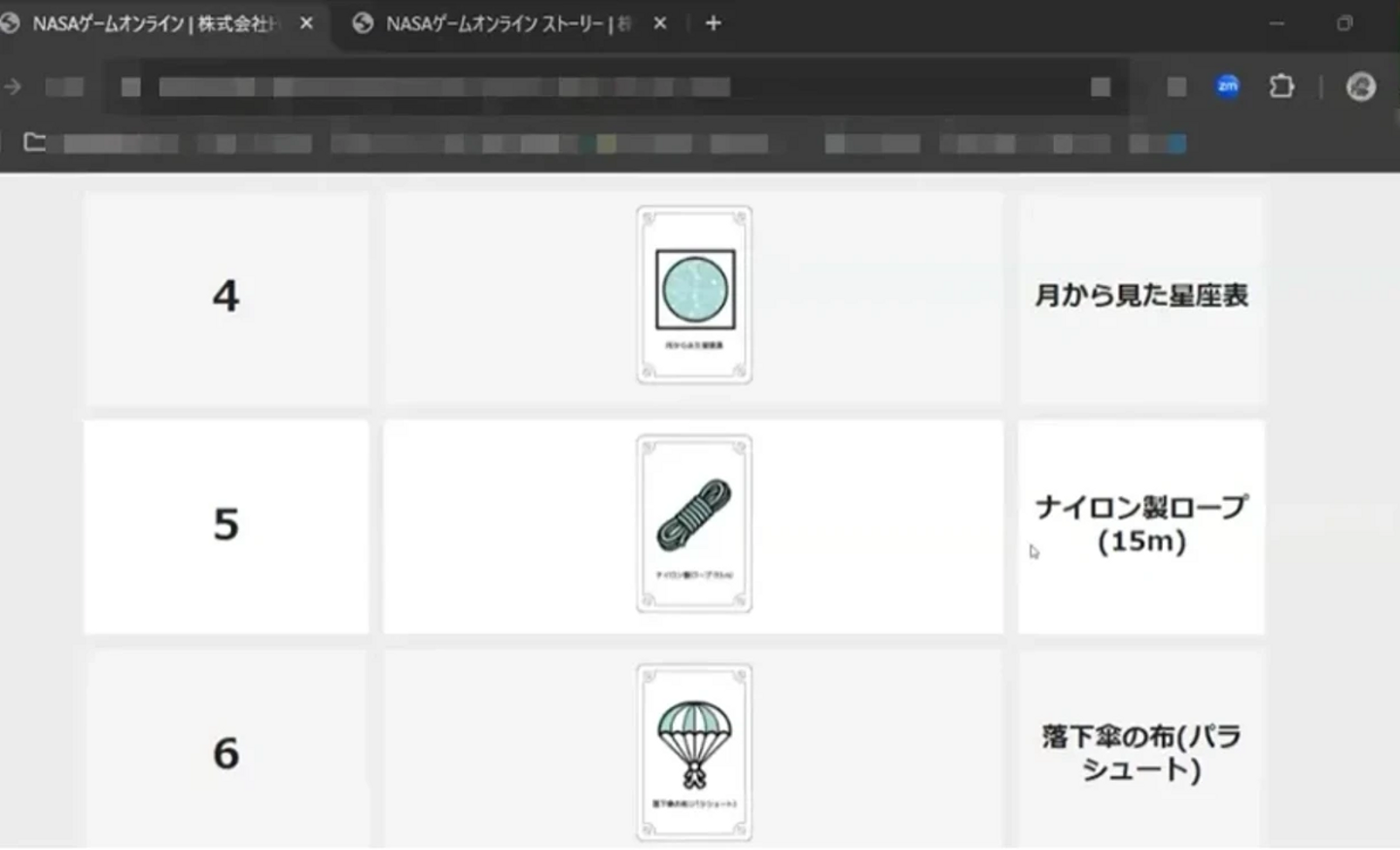Image resolution: width=1400 pixels, height=850 pixels.
Task: Click the 落下傘の布(パラシュート) label
Action: 1141,752
